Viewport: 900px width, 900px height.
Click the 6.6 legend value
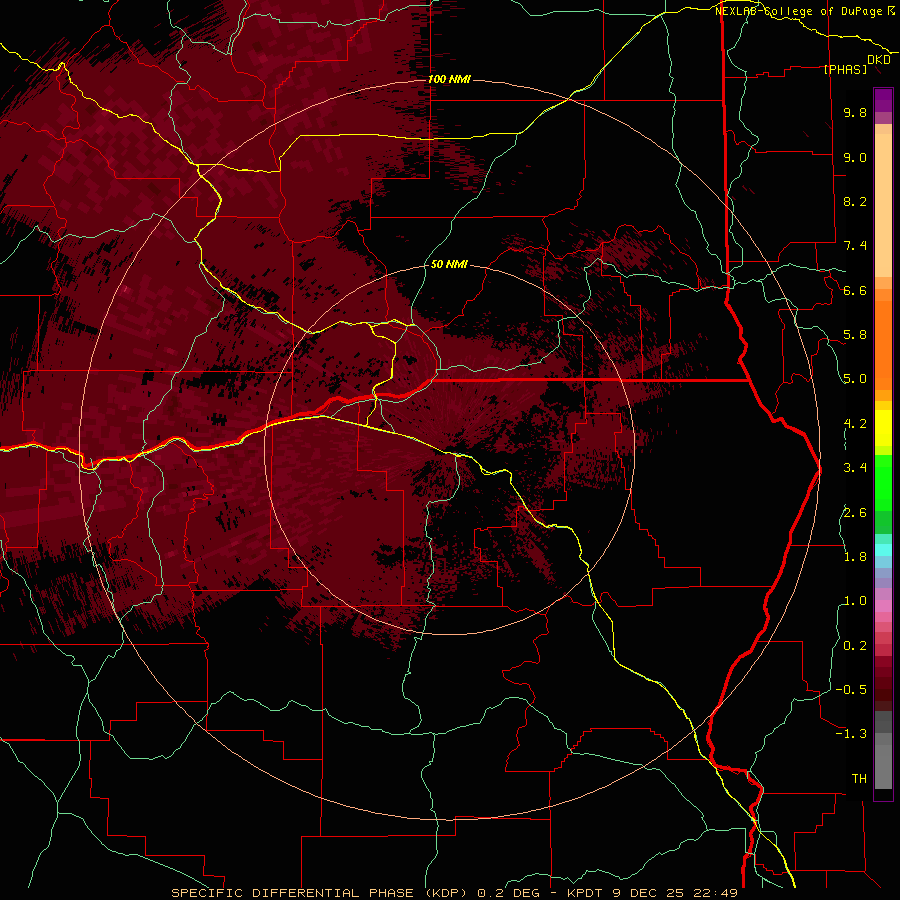pos(855,290)
